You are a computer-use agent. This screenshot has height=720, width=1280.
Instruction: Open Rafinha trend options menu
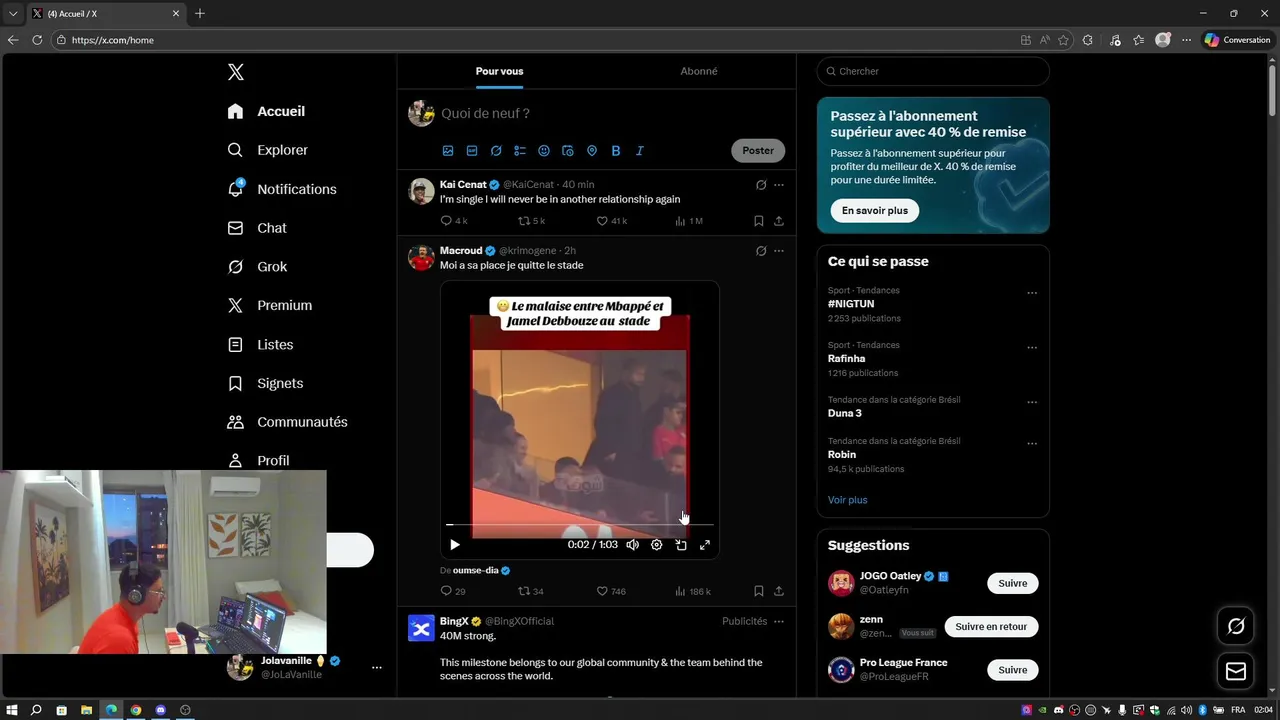1032,348
